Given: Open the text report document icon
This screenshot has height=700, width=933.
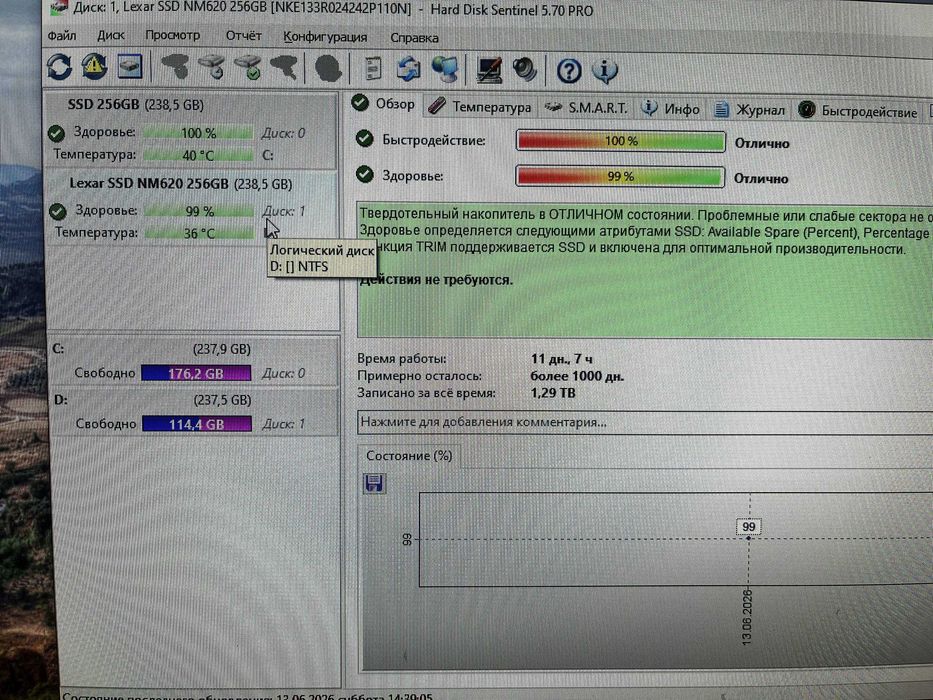Looking at the screenshot, I should point(373,68).
